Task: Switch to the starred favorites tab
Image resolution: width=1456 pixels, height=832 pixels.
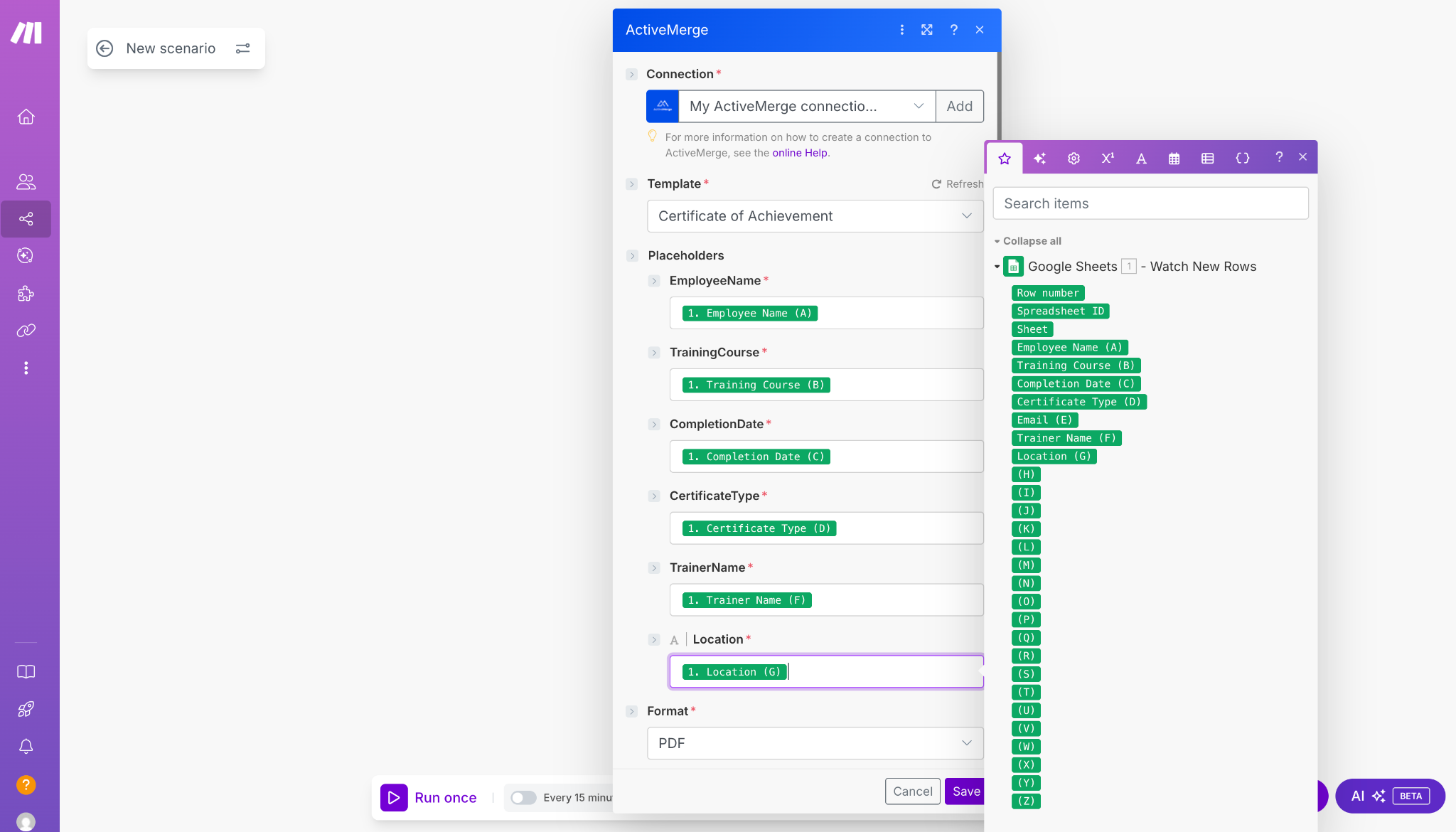Action: (x=1004, y=158)
